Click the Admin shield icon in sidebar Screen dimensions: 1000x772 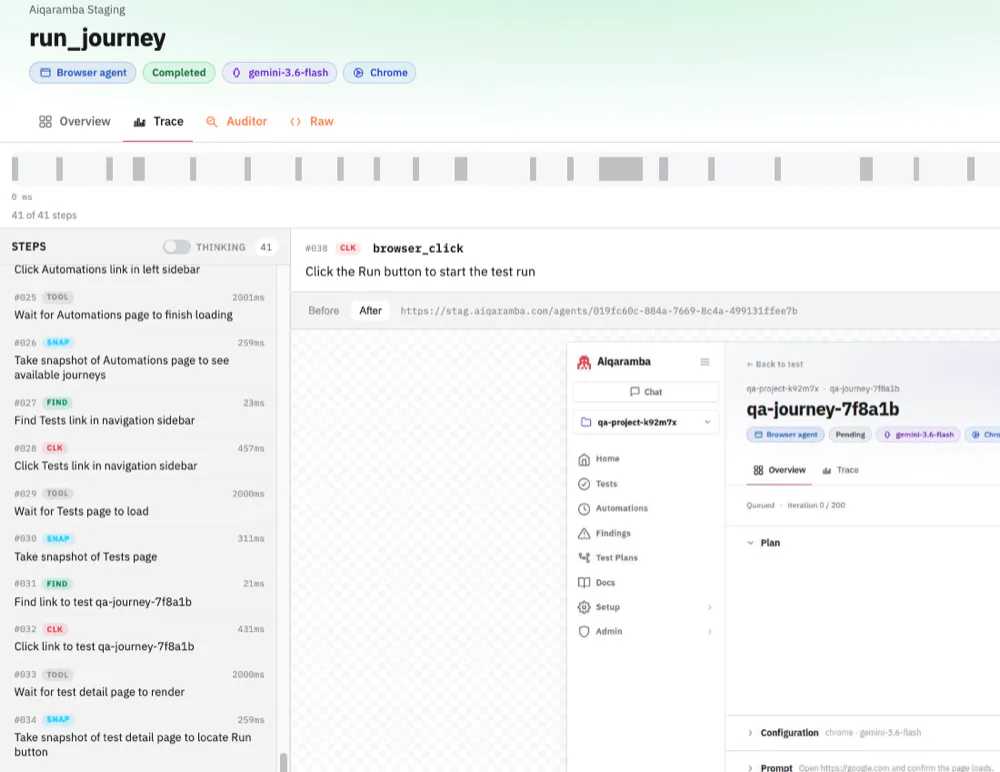[x=584, y=632]
